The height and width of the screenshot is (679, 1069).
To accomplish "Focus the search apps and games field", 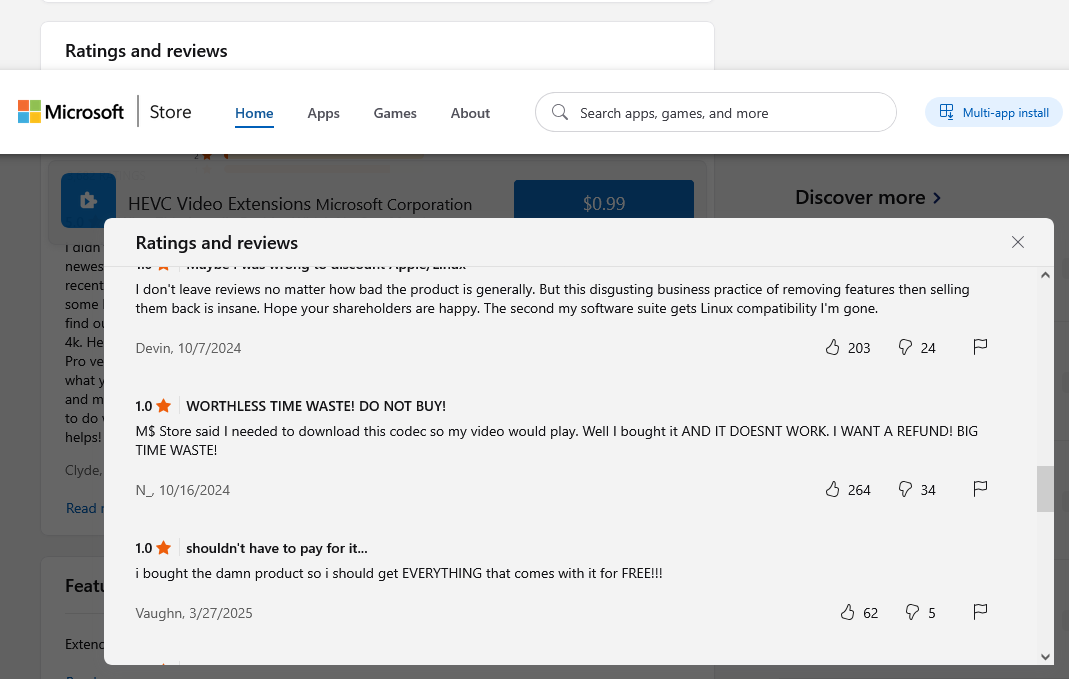I will coord(715,112).
